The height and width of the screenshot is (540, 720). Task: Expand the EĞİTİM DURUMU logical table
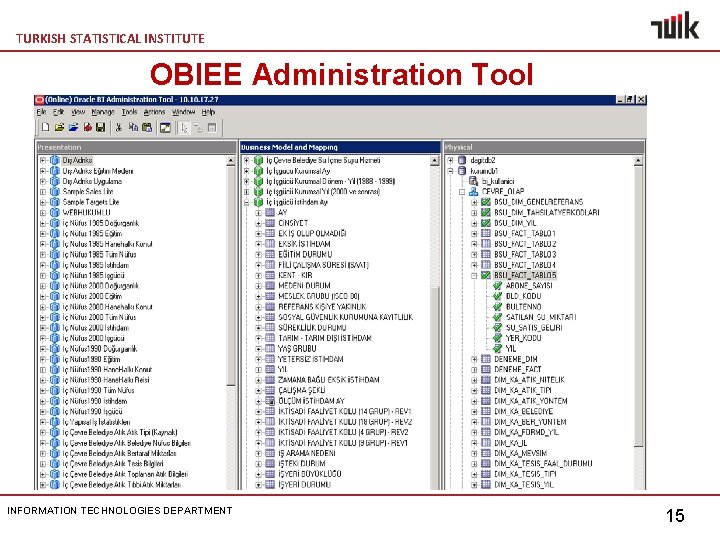click(259, 254)
